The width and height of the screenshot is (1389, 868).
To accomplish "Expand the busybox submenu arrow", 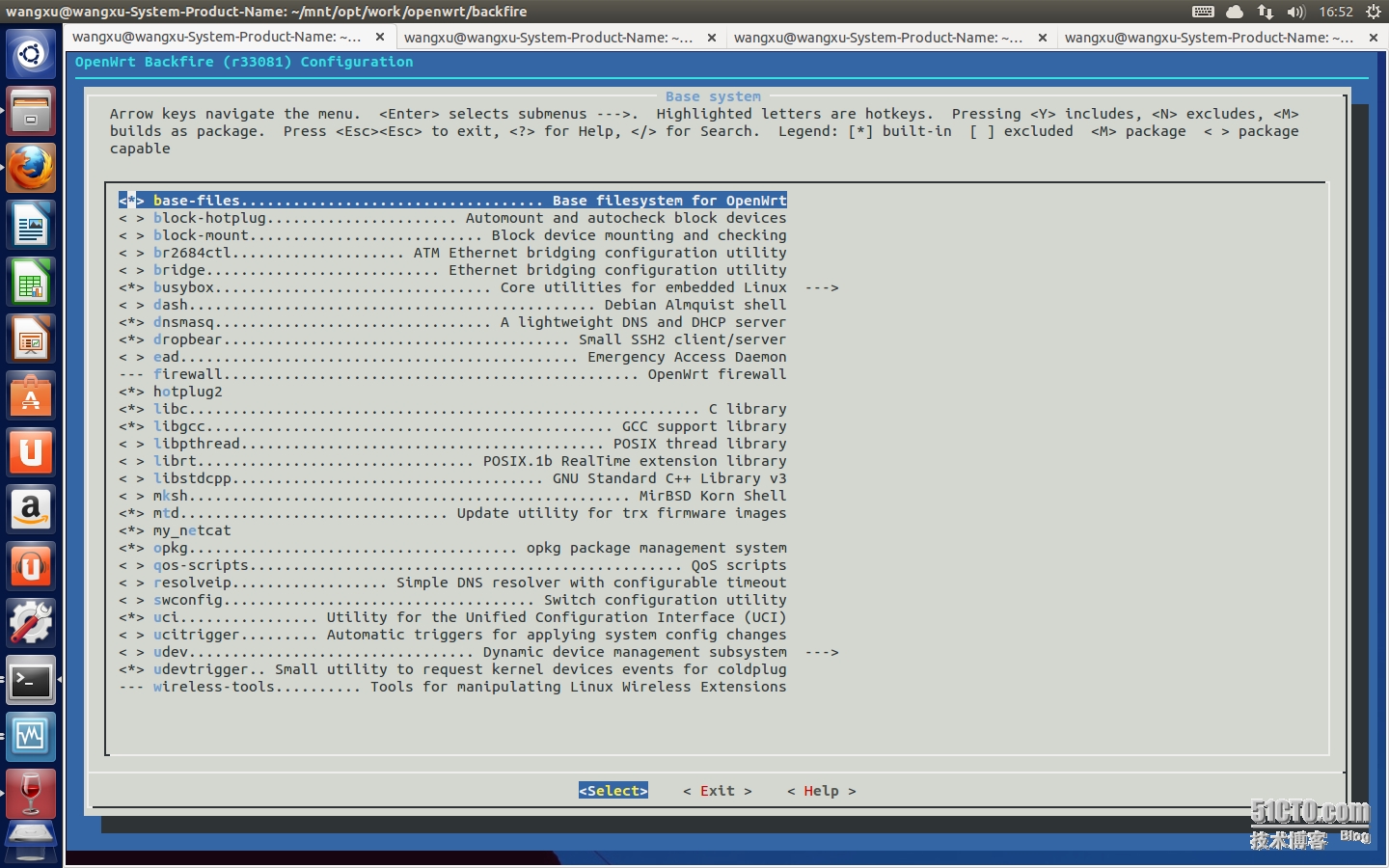I will 822,287.
